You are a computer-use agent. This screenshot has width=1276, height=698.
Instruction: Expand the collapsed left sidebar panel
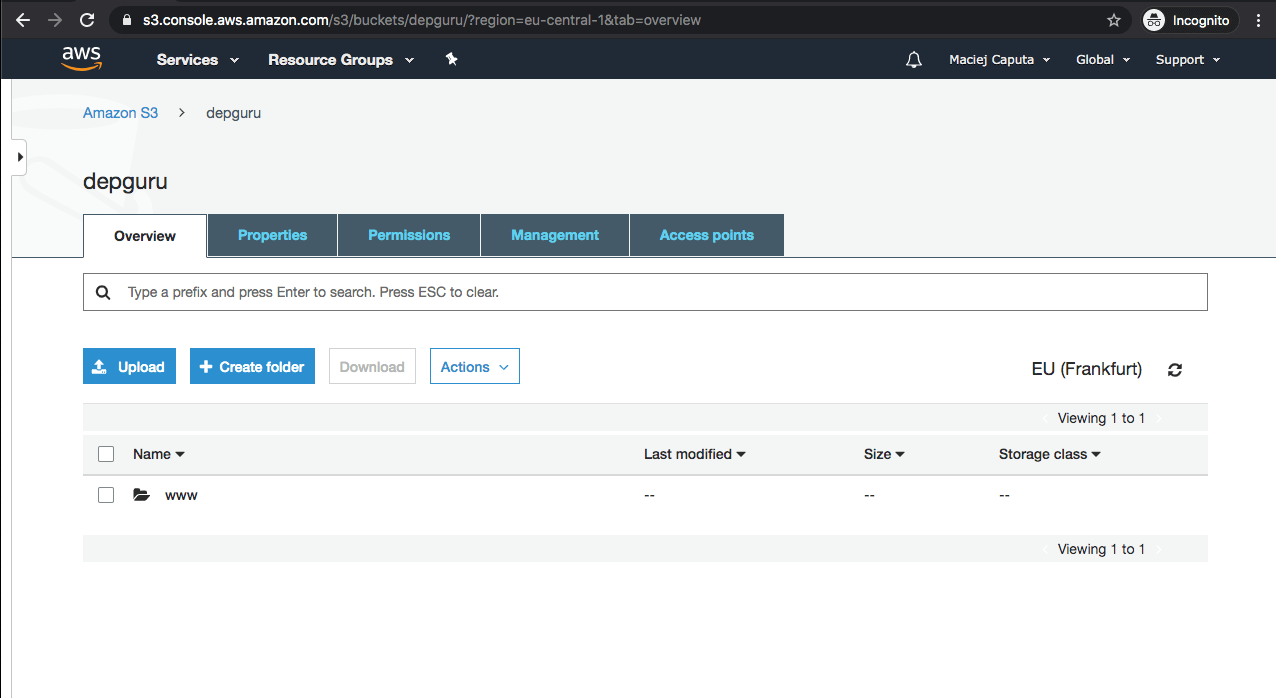tap(20, 157)
